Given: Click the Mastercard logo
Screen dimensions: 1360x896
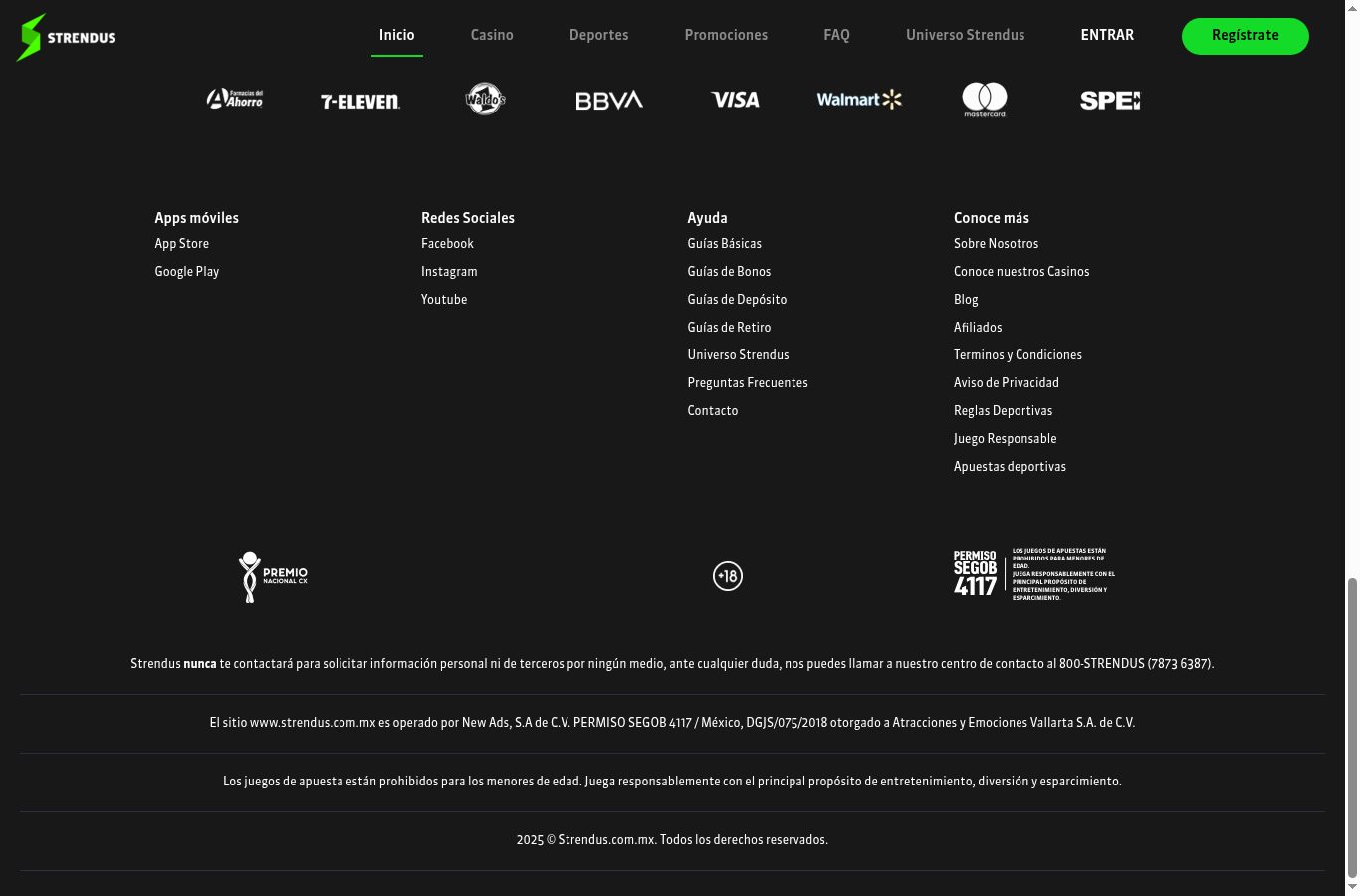Looking at the screenshot, I should (x=985, y=100).
